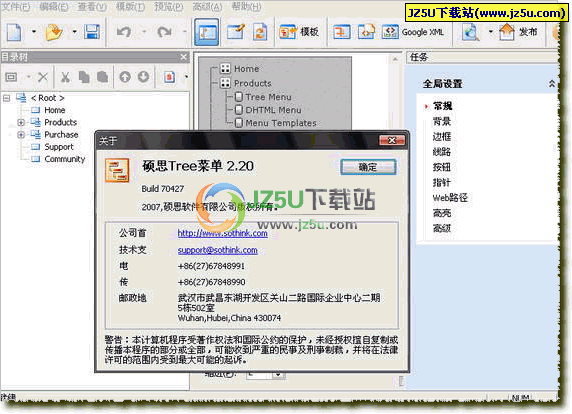The width and height of the screenshot is (572, 414).
Task: Close the 关于 dialog with the red X
Action: tap(392, 140)
